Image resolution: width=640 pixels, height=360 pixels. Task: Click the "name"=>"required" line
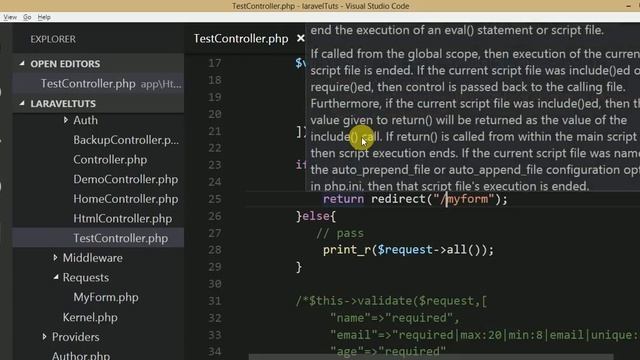point(395,318)
